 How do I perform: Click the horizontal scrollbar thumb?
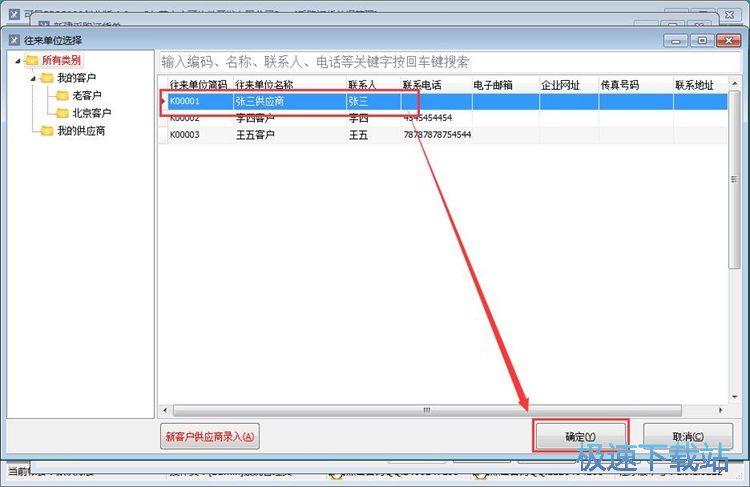(x=427, y=410)
